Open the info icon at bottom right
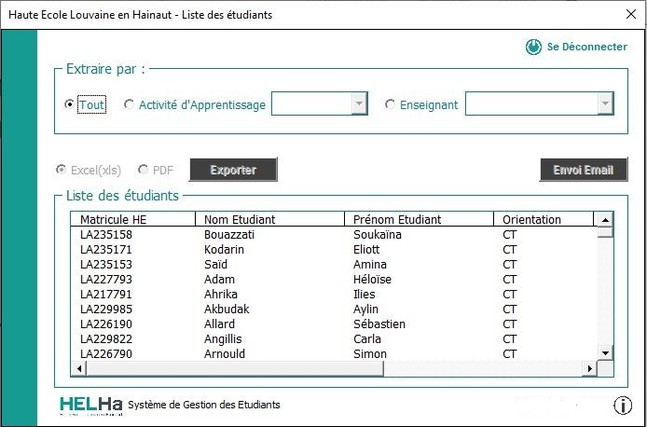647x427 pixels. [622, 405]
